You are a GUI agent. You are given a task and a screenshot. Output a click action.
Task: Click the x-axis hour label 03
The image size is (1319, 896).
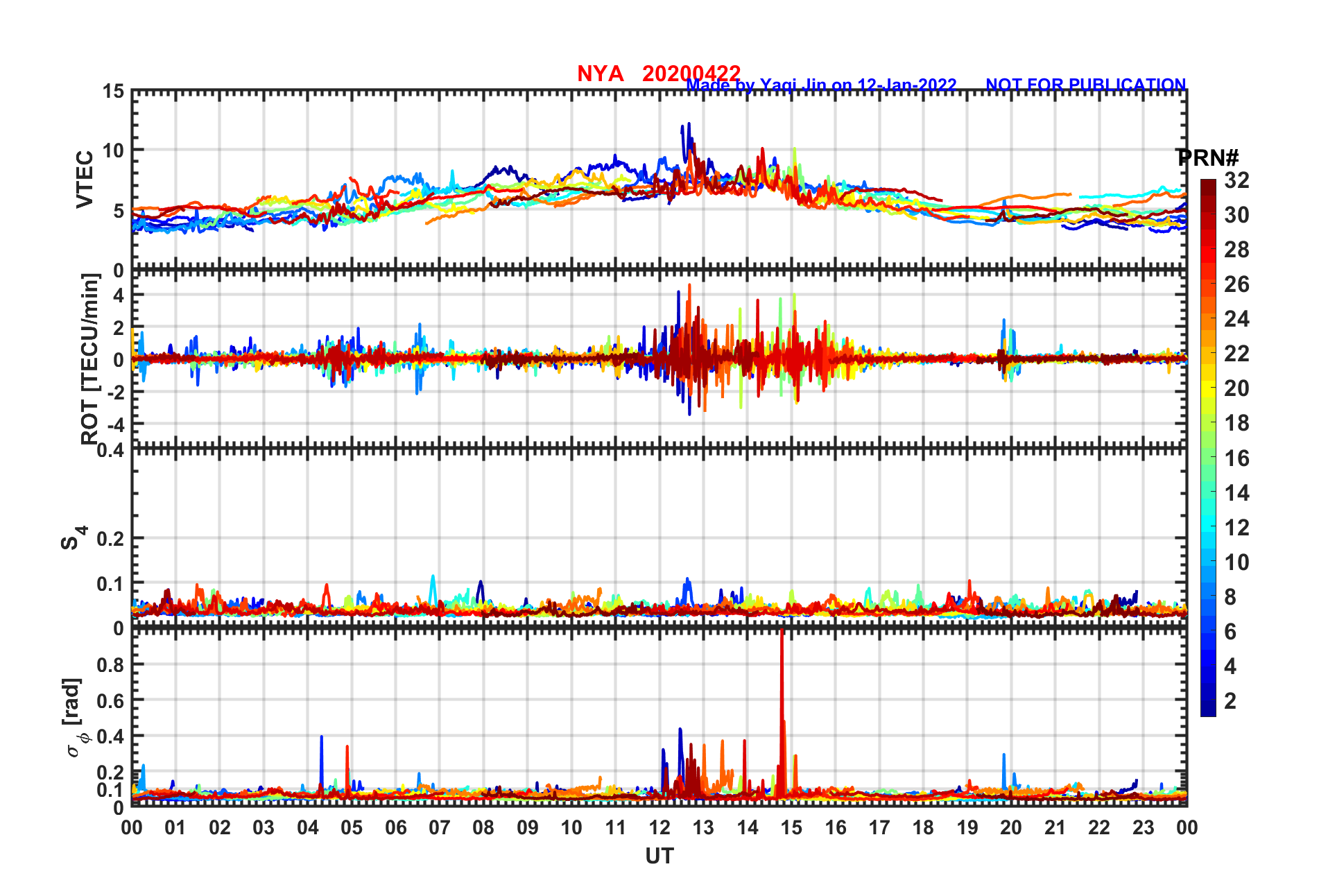pos(264,827)
